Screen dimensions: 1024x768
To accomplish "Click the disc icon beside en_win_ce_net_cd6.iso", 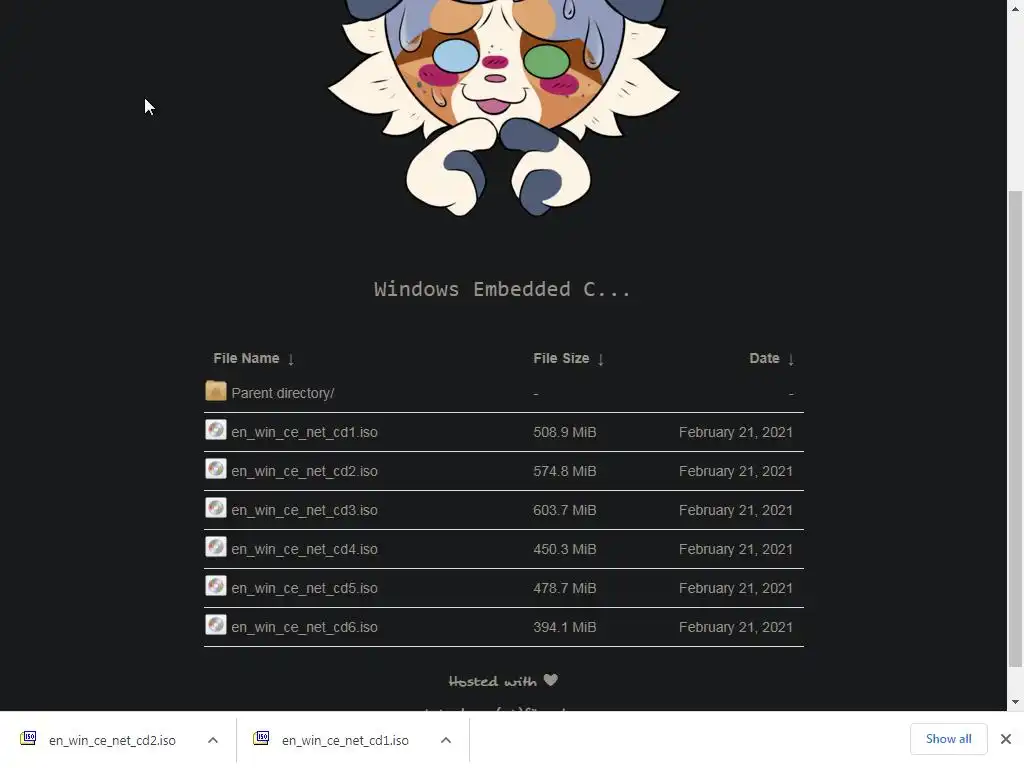I will [216, 624].
